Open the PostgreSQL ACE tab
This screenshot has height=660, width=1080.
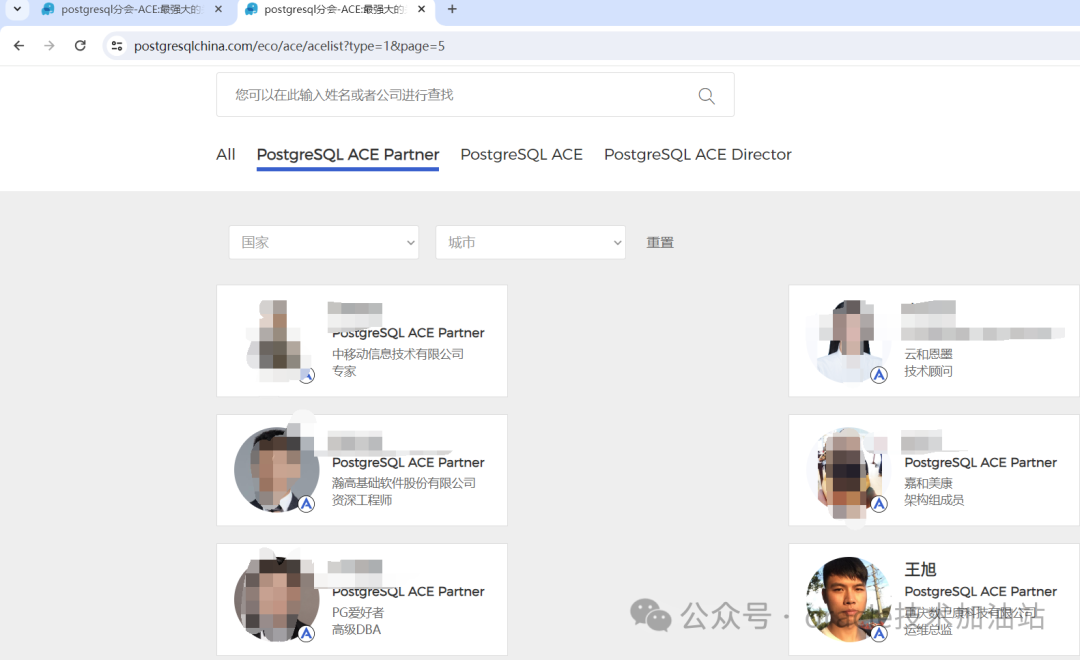pyautogui.click(x=521, y=154)
